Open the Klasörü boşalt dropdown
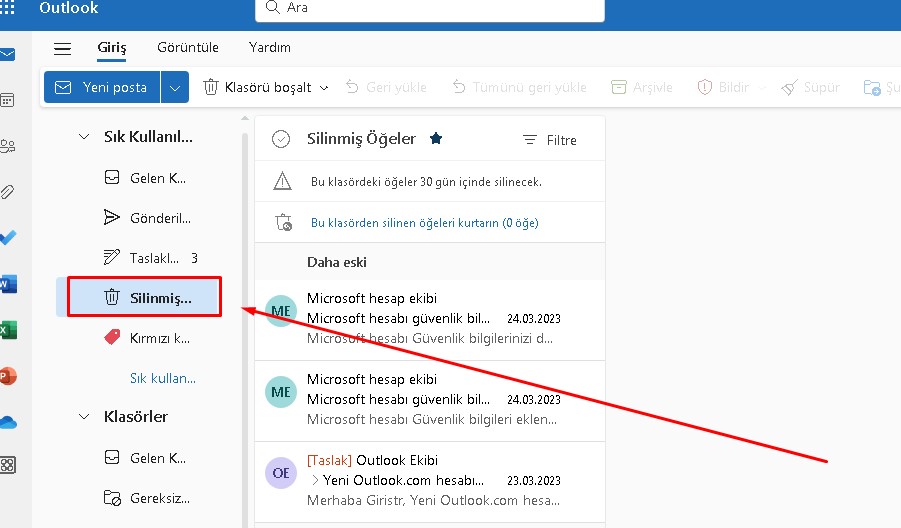This screenshot has height=528, width=901. pyautogui.click(x=324, y=87)
